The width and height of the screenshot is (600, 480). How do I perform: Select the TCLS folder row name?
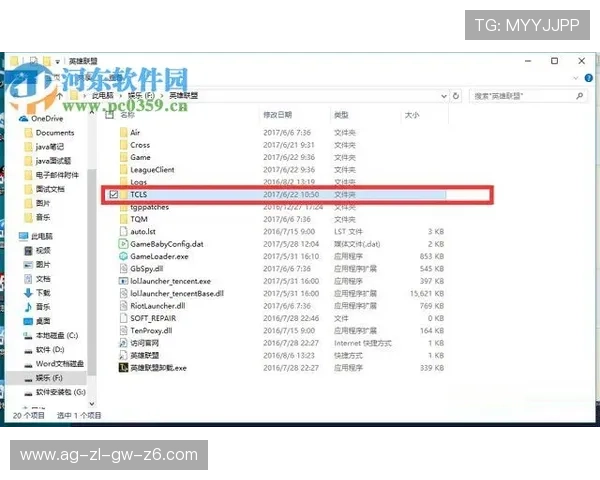tap(139, 194)
